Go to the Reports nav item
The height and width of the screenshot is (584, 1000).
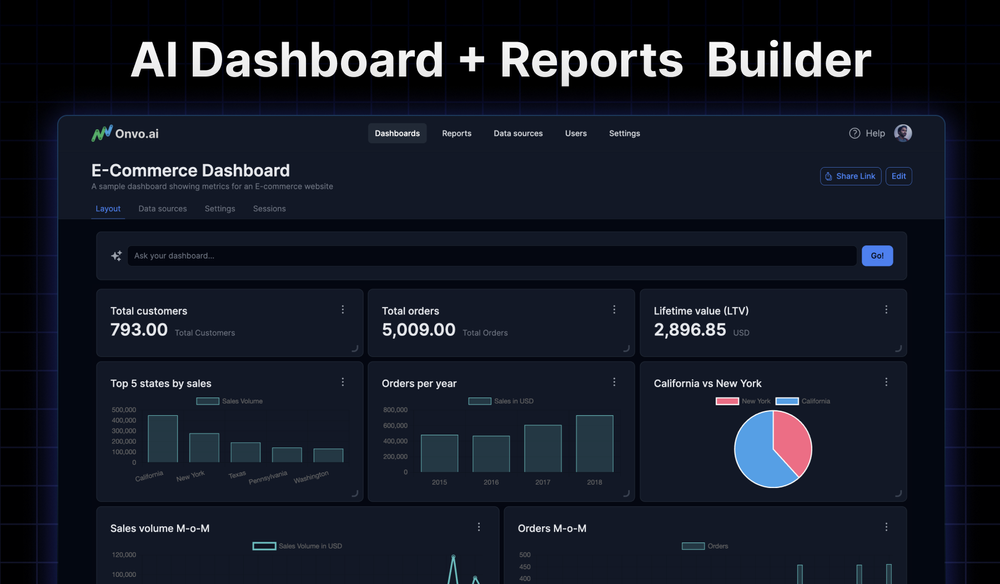pos(456,133)
